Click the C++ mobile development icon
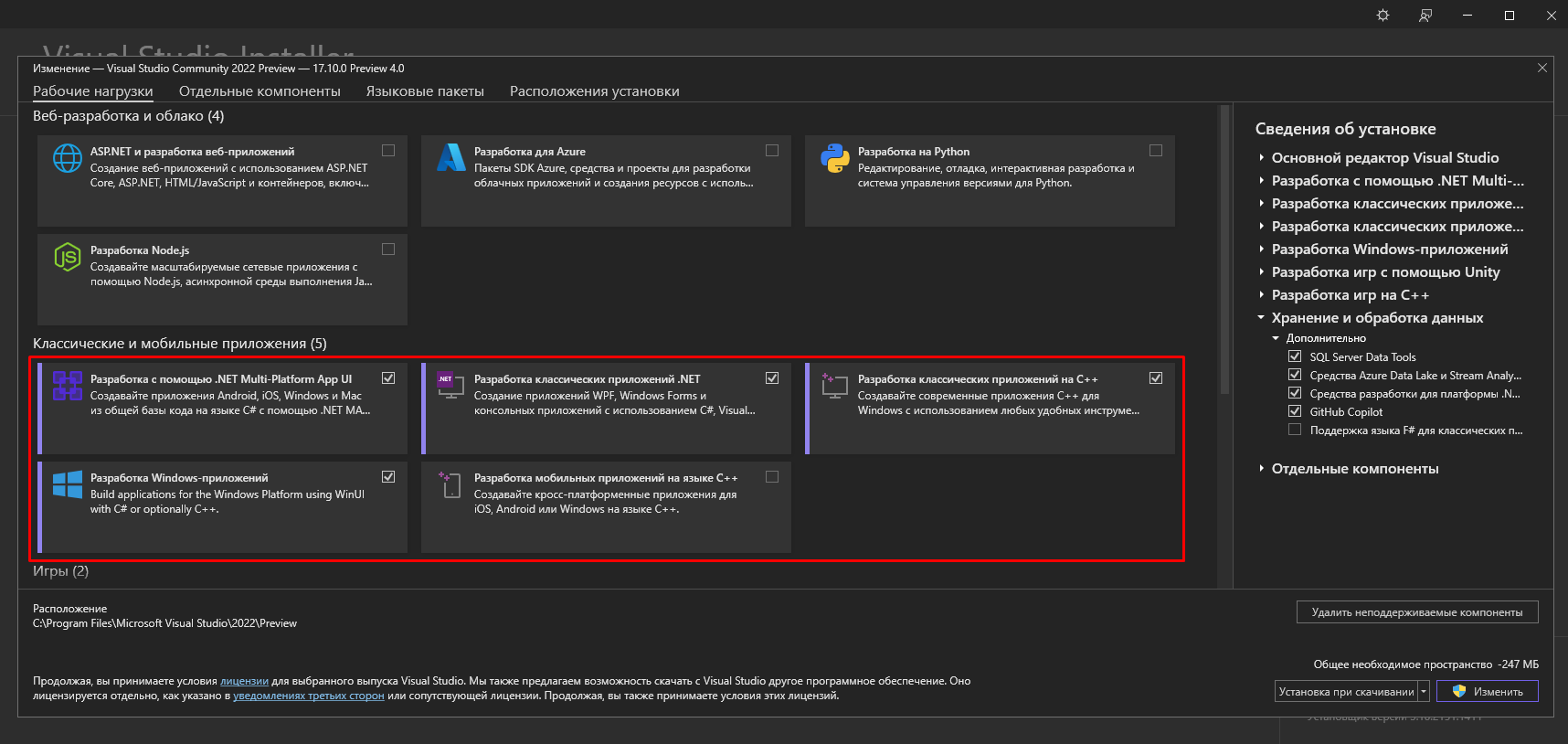This screenshot has width=1568, height=744. [x=450, y=484]
